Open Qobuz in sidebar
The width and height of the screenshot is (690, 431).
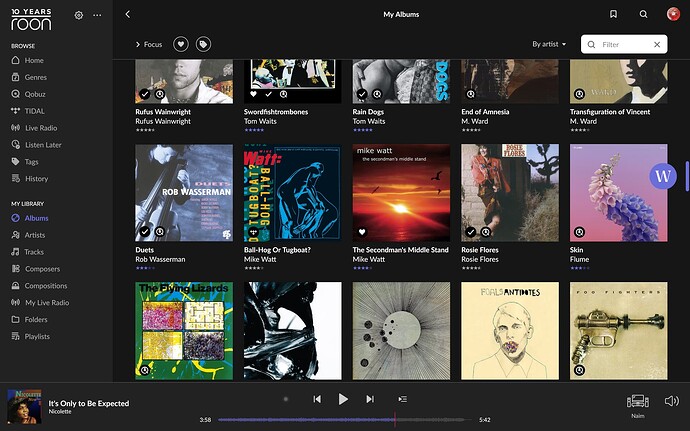click(28, 94)
